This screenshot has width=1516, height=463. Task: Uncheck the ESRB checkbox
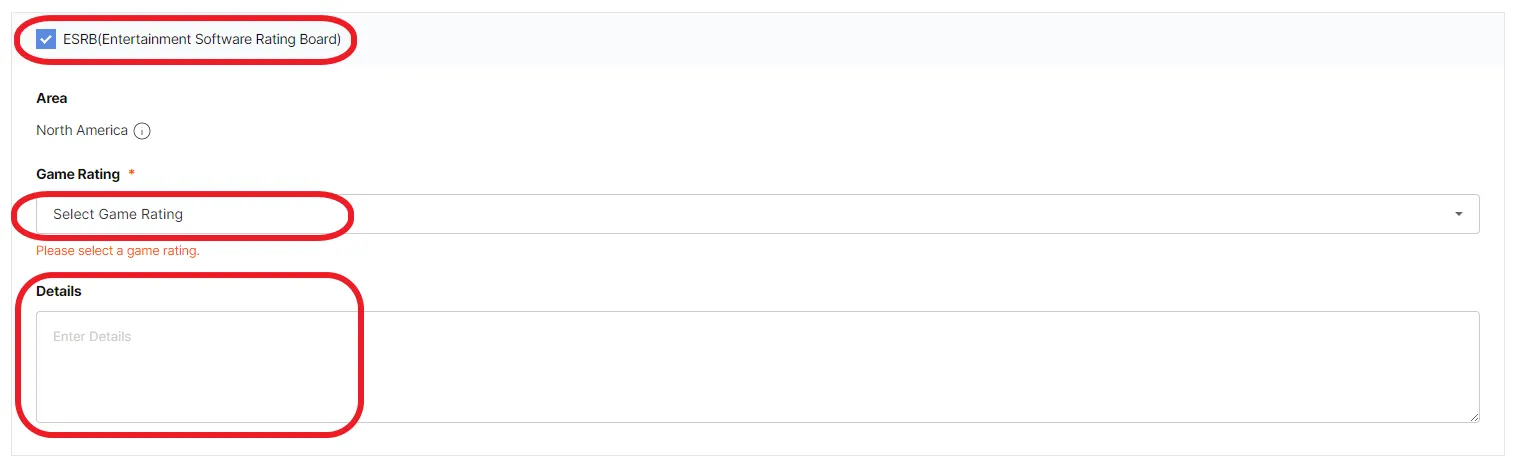[x=46, y=40]
